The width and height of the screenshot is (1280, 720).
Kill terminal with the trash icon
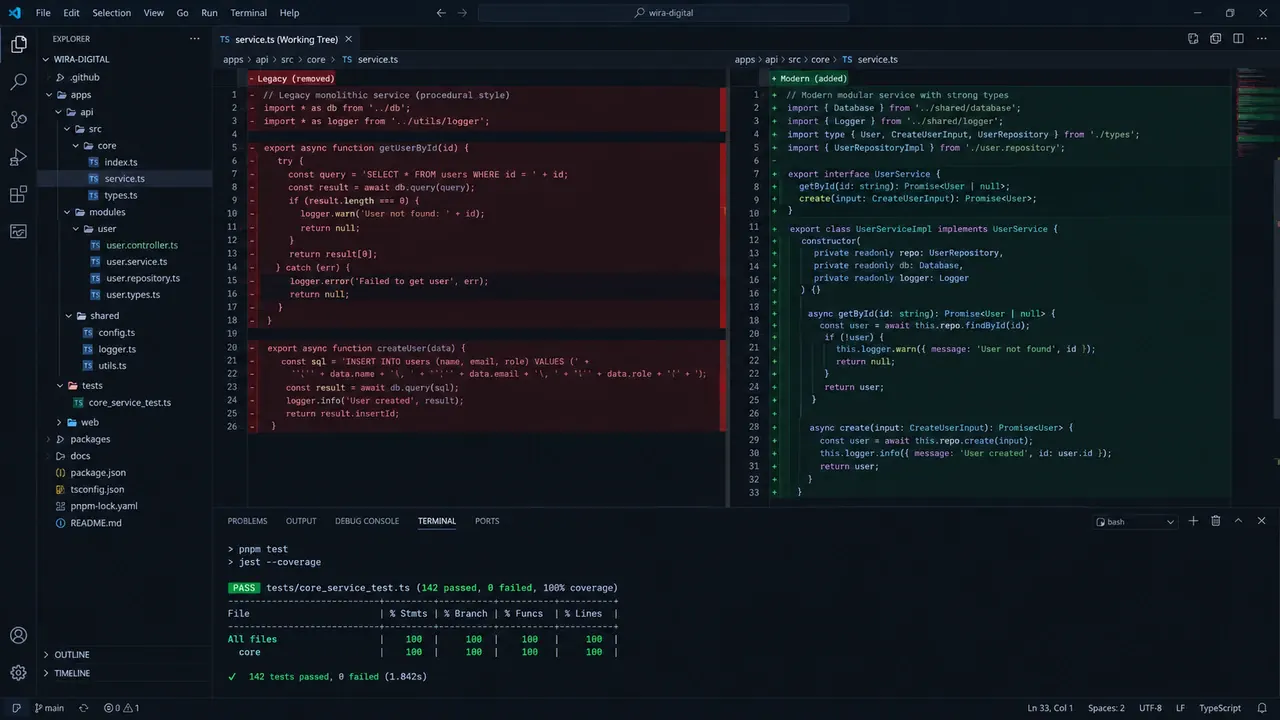tap(1216, 521)
